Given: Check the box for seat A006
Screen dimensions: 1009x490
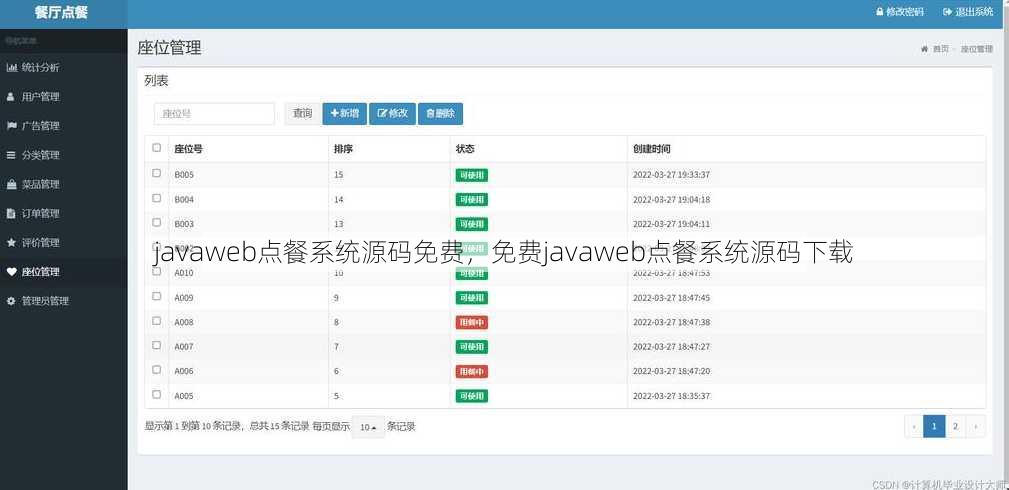Looking at the screenshot, I should pos(156,370).
